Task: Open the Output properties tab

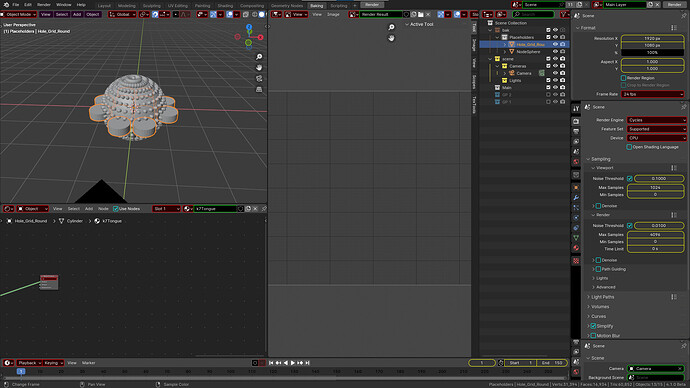Action: click(x=576, y=132)
